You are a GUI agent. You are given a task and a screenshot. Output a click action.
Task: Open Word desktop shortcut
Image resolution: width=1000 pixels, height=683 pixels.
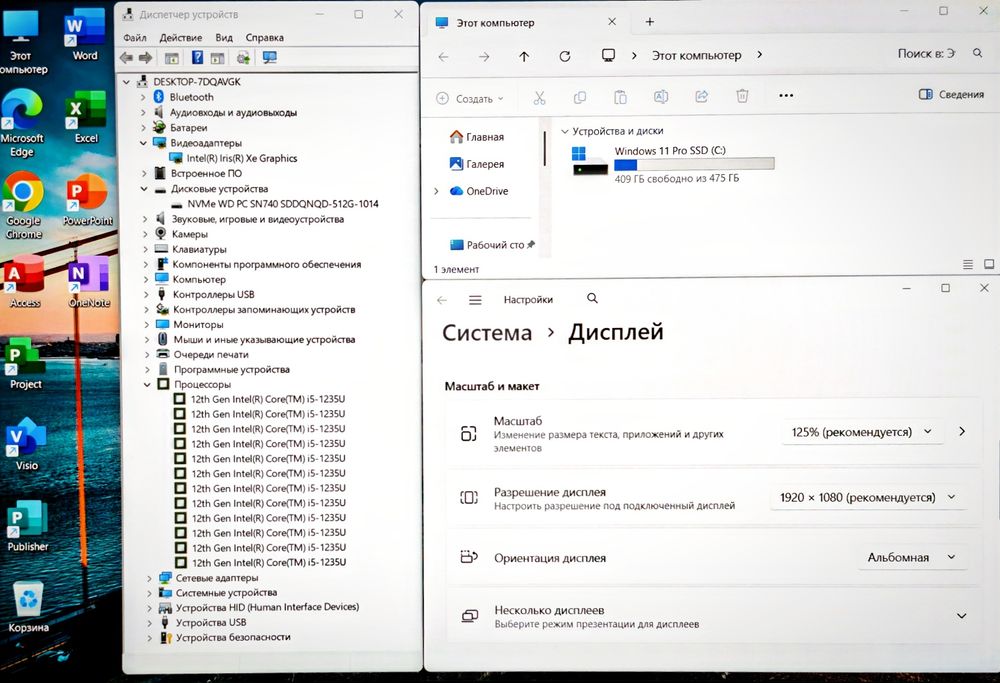click(x=84, y=34)
